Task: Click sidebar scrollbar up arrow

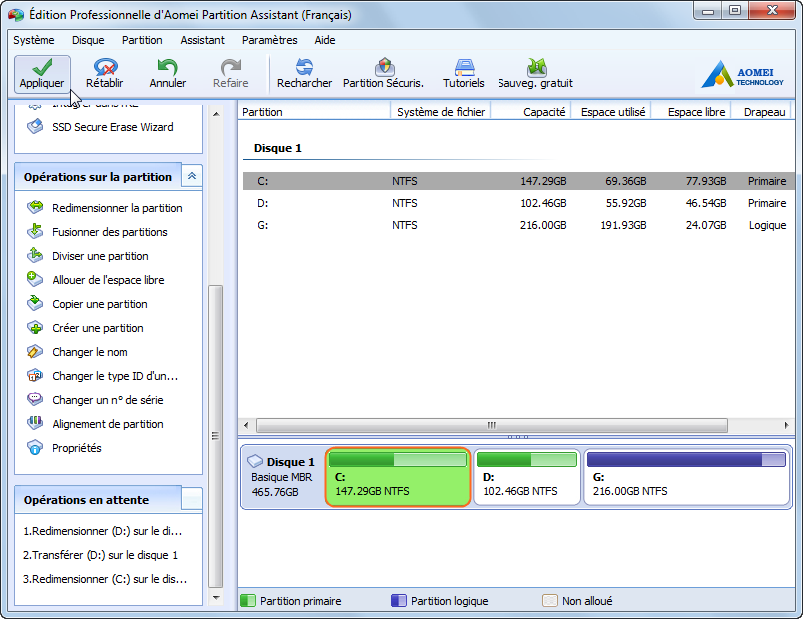Action: point(216,114)
